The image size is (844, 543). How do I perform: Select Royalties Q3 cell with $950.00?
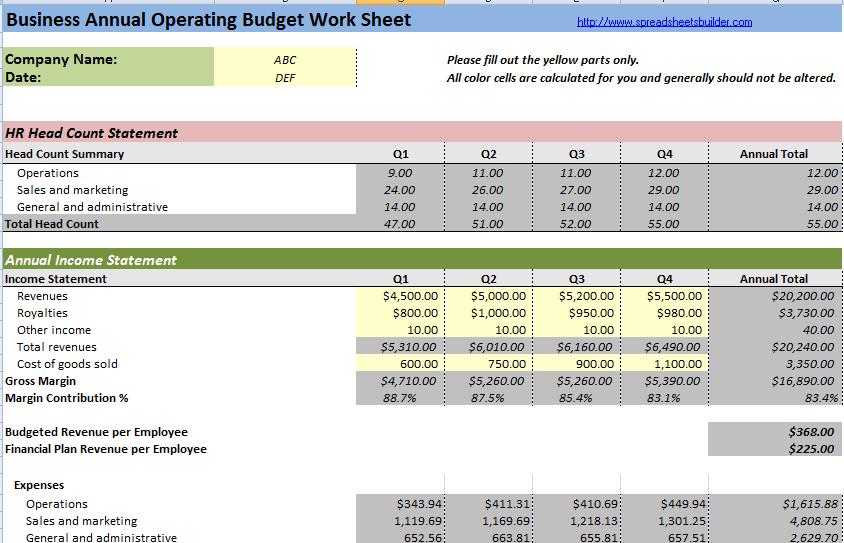[x=576, y=313]
